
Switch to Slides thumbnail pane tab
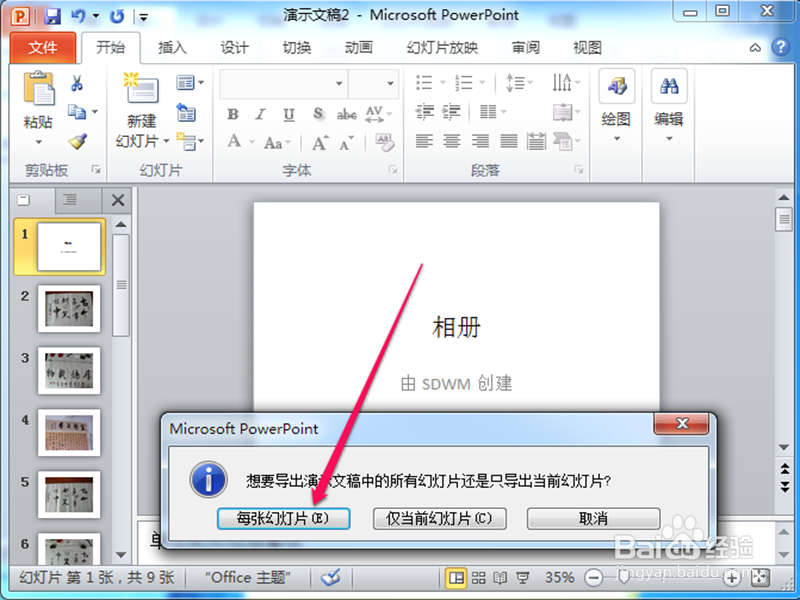24,200
